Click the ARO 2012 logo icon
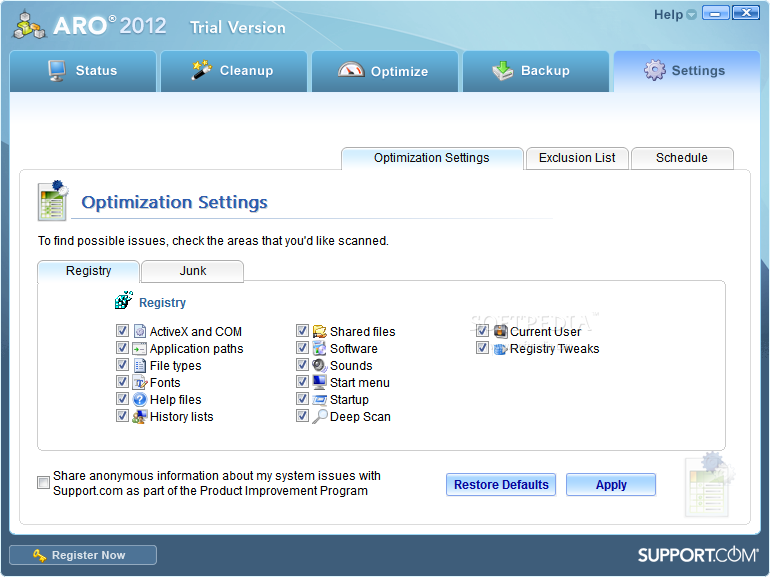The width and height of the screenshot is (770, 577). click(x=29, y=25)
